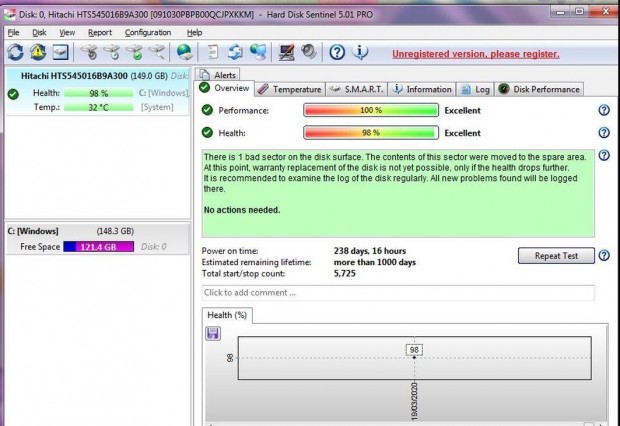Click the 19/03/2020 date label on graph
The image size is (620, 426).
coord(414,401)
